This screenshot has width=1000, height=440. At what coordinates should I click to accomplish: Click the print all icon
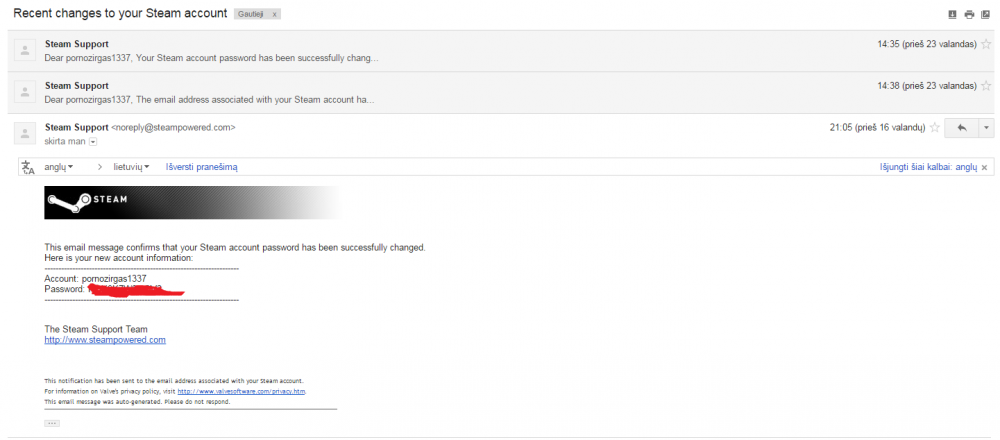969,14
